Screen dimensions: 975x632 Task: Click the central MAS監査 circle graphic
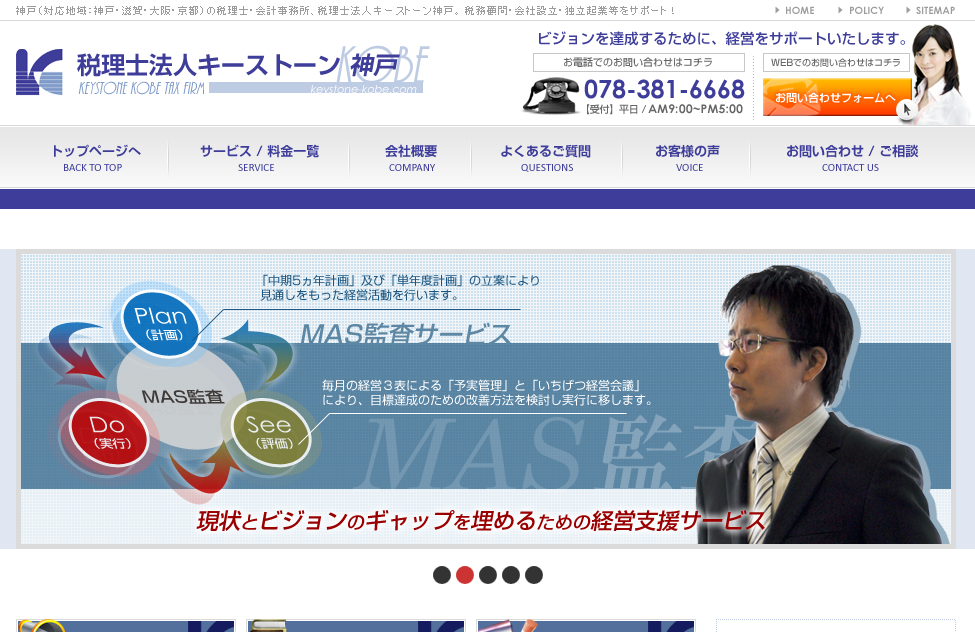coord(185,394)
